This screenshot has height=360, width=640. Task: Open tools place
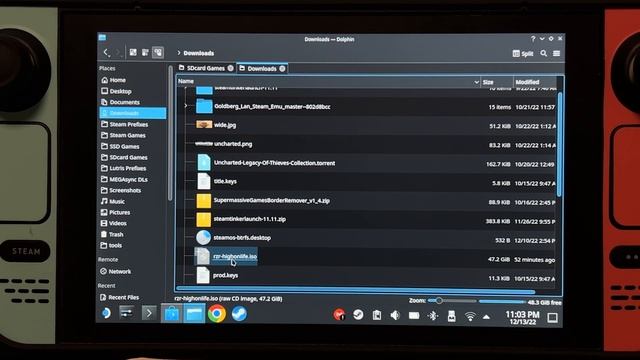(111, 245)
